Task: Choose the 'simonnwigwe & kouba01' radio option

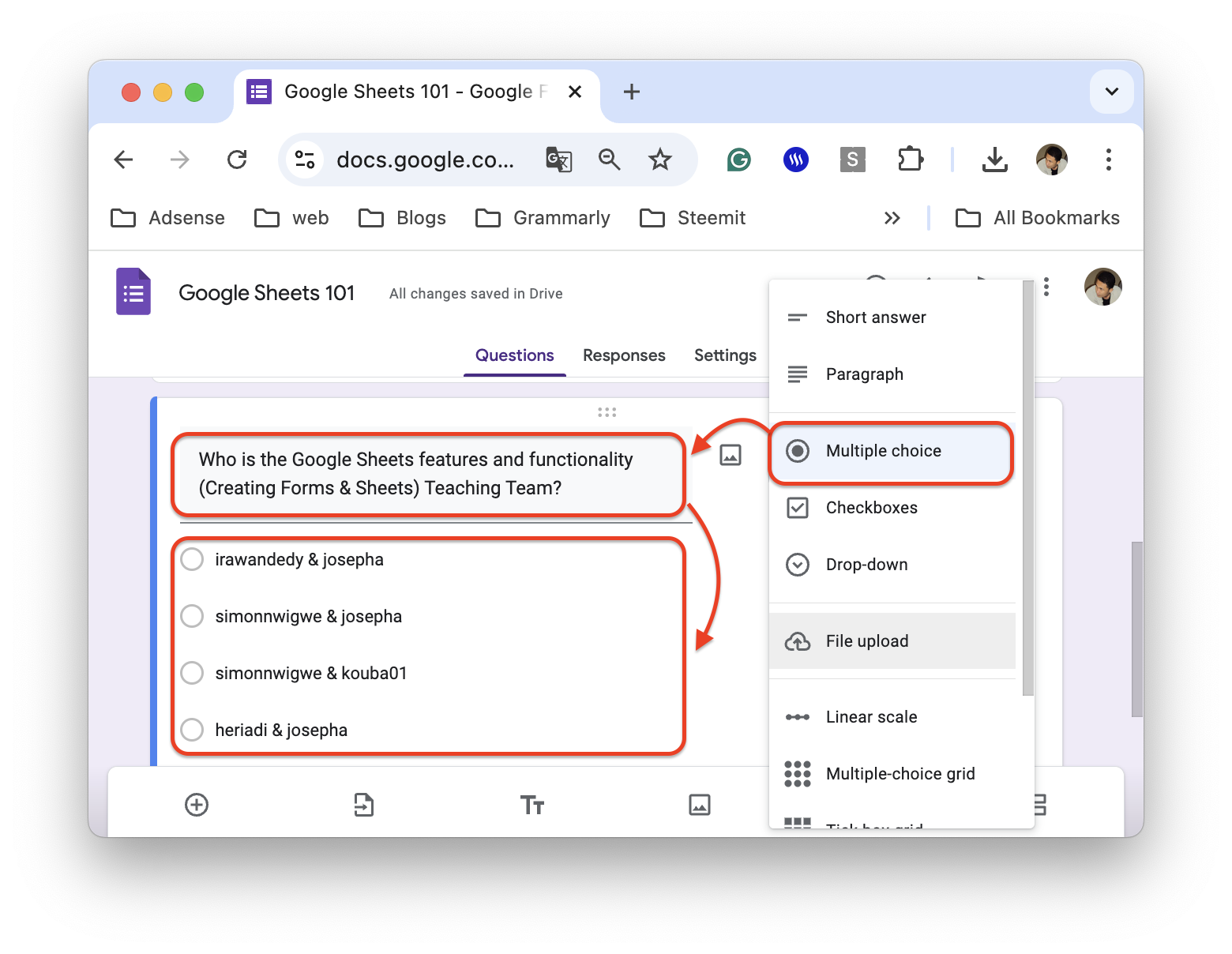Action: 192,674
